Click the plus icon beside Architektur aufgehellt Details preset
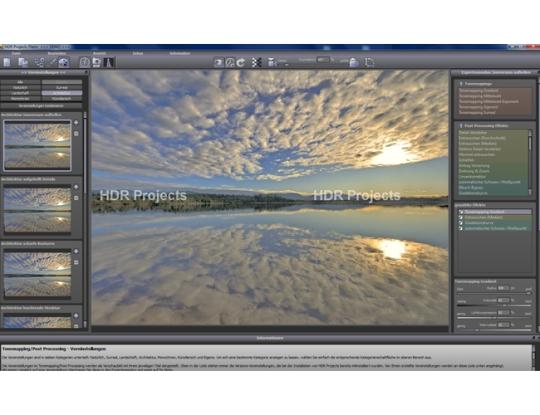The image size is (540, 415). click(76, 187)
